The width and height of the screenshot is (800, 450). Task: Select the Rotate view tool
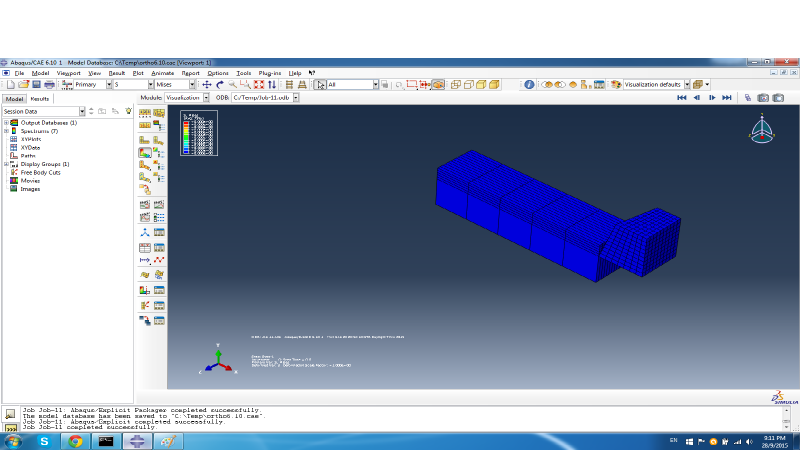220,85
